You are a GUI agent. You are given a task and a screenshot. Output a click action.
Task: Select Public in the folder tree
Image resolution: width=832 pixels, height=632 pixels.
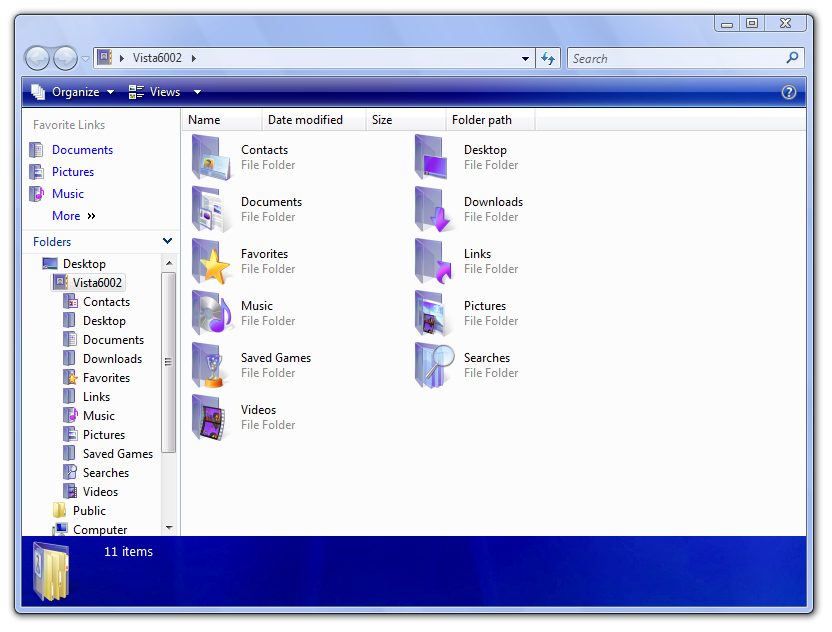point(89,511)
